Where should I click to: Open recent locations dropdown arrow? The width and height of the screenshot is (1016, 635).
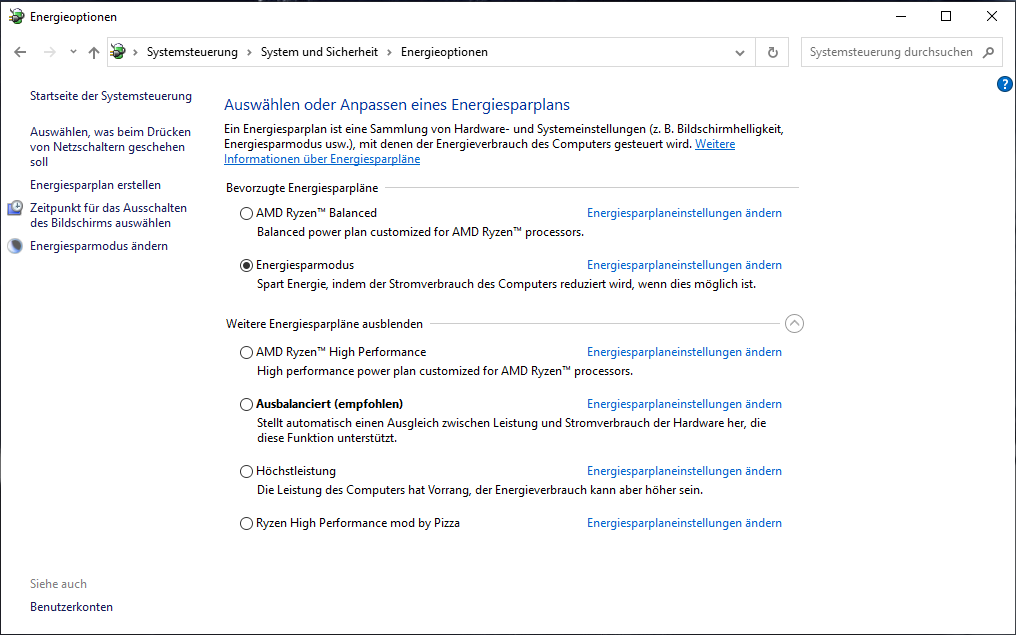[x=73, y=52]
